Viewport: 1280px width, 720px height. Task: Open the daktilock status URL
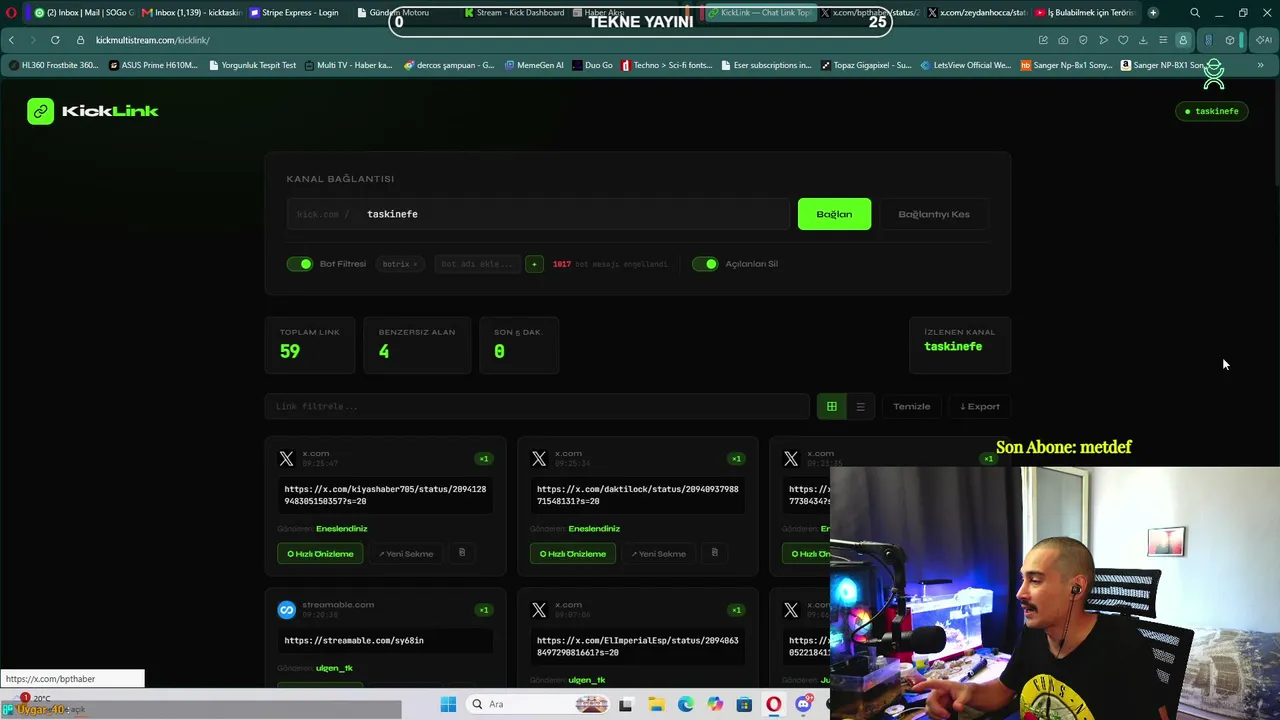click(637, 495)
